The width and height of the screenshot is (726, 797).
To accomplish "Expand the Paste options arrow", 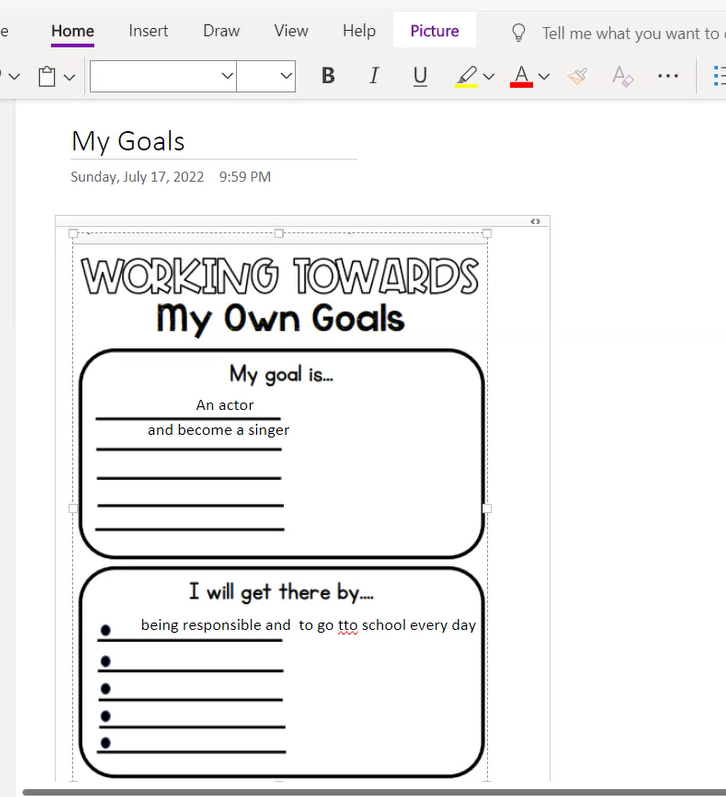I will click(70, 77).
